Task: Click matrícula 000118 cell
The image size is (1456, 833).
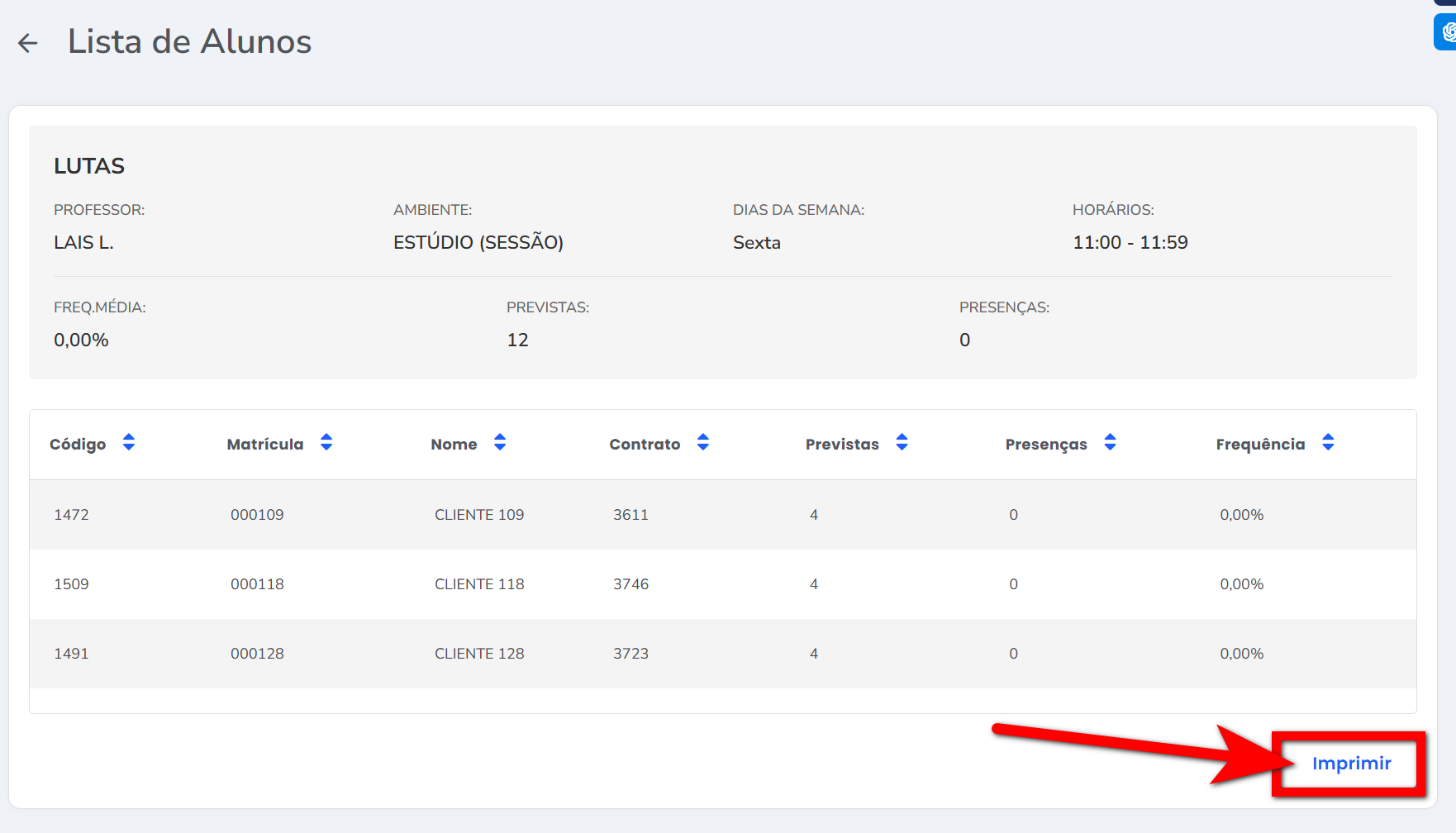Action: (257, 584)
